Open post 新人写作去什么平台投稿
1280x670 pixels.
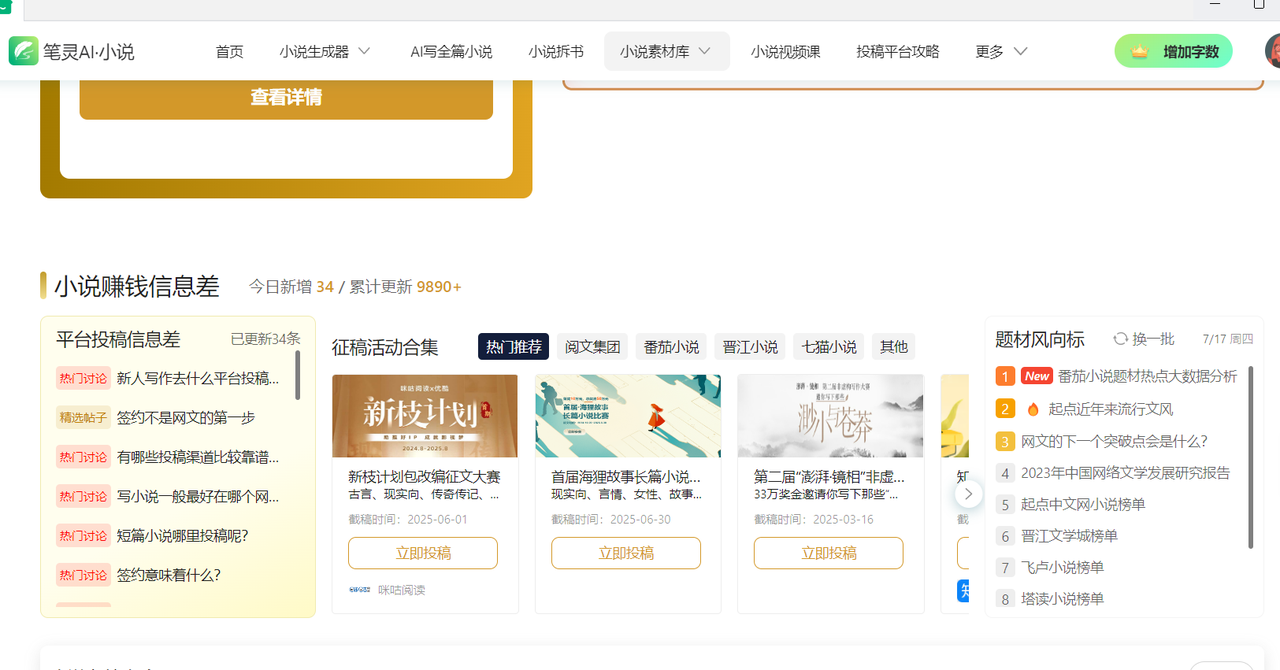click(198, 378)
